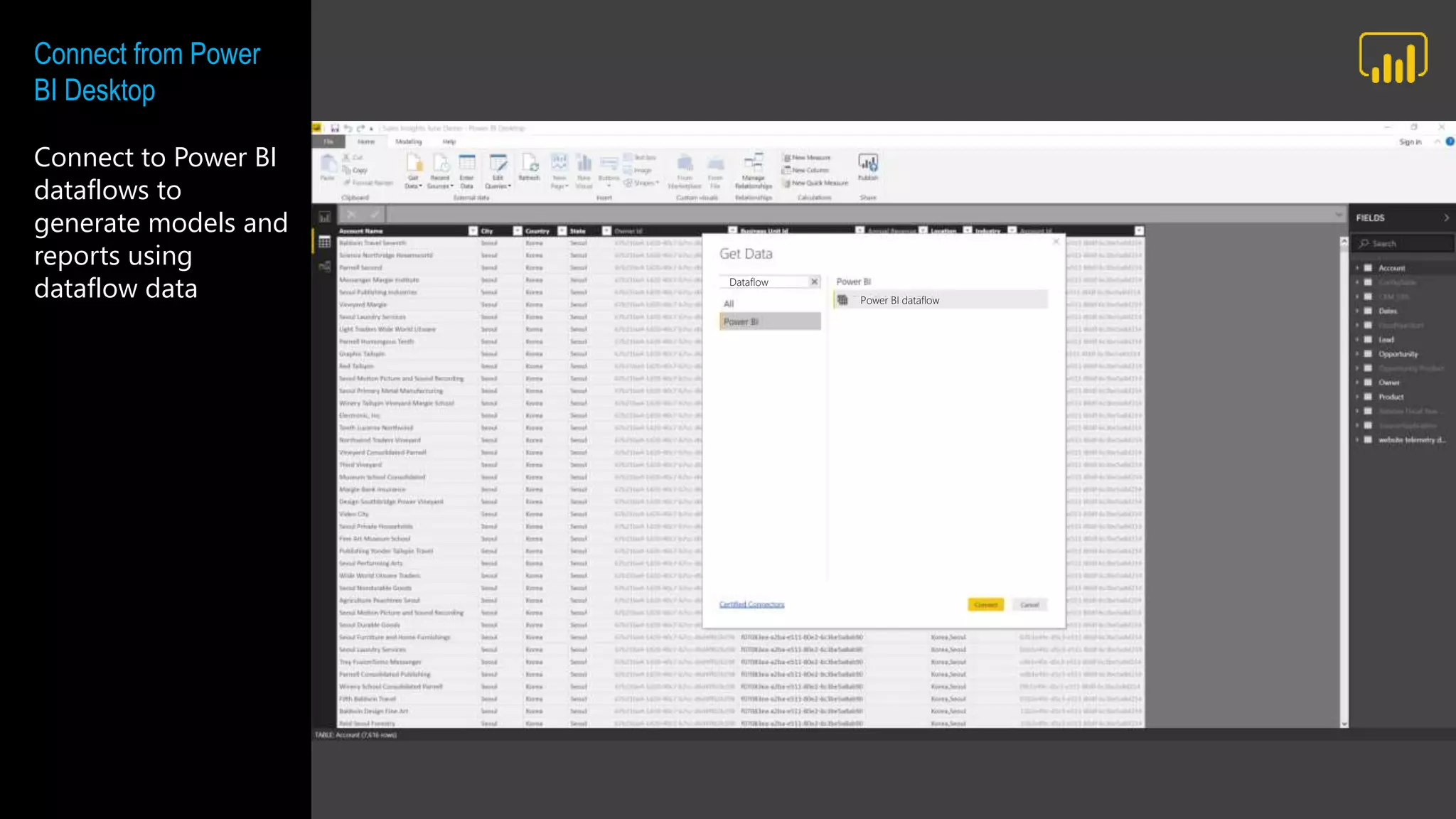
Task: Click Cancel in the Get Data dialog
Action: point(1029,605)
